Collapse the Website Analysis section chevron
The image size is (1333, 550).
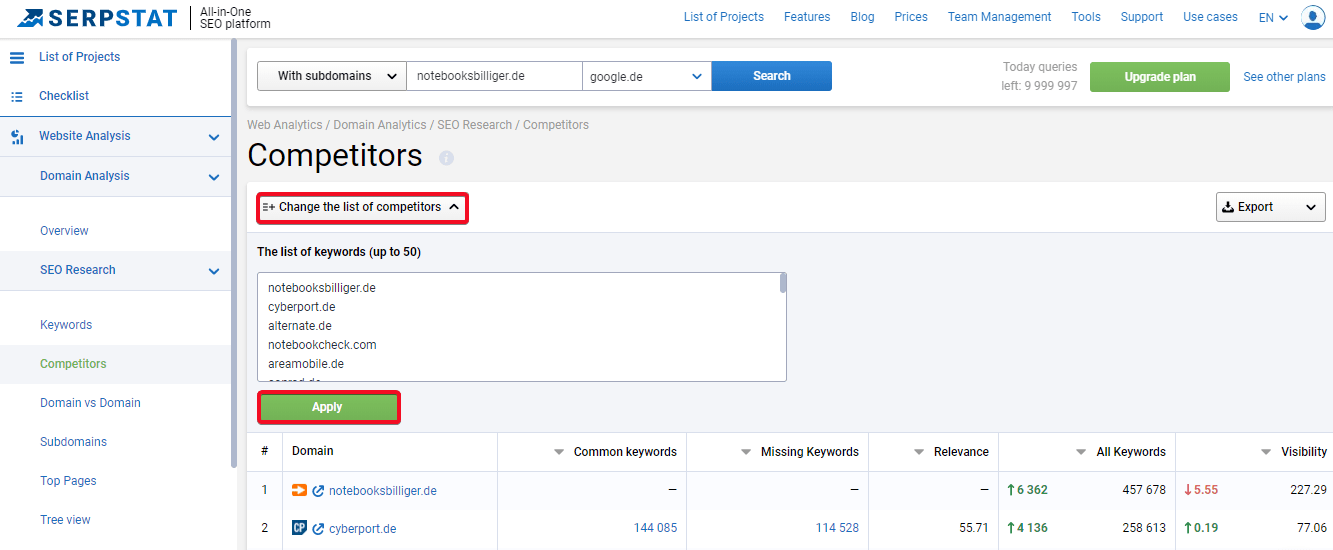tap(213, 138)
